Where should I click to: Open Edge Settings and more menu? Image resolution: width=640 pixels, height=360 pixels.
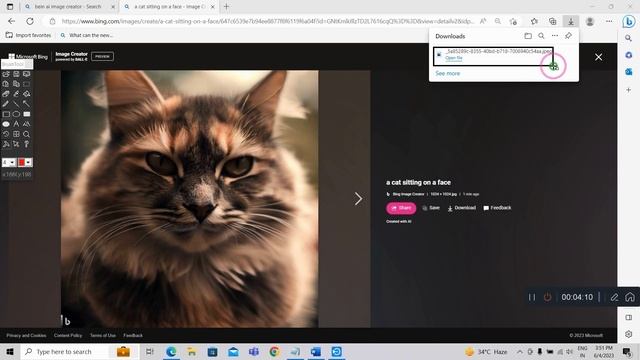609,21
